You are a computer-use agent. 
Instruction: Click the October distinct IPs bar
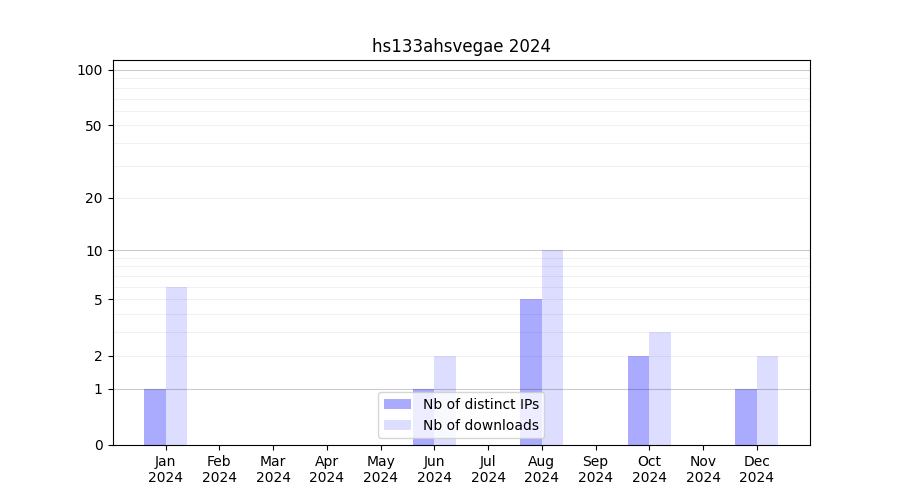tap(638, 400)
